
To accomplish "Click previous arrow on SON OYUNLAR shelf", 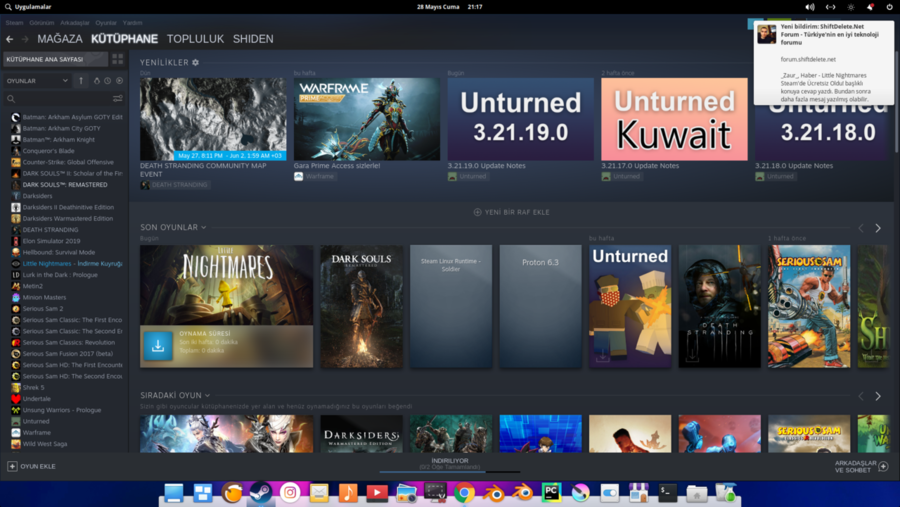I will coord(860,228).
